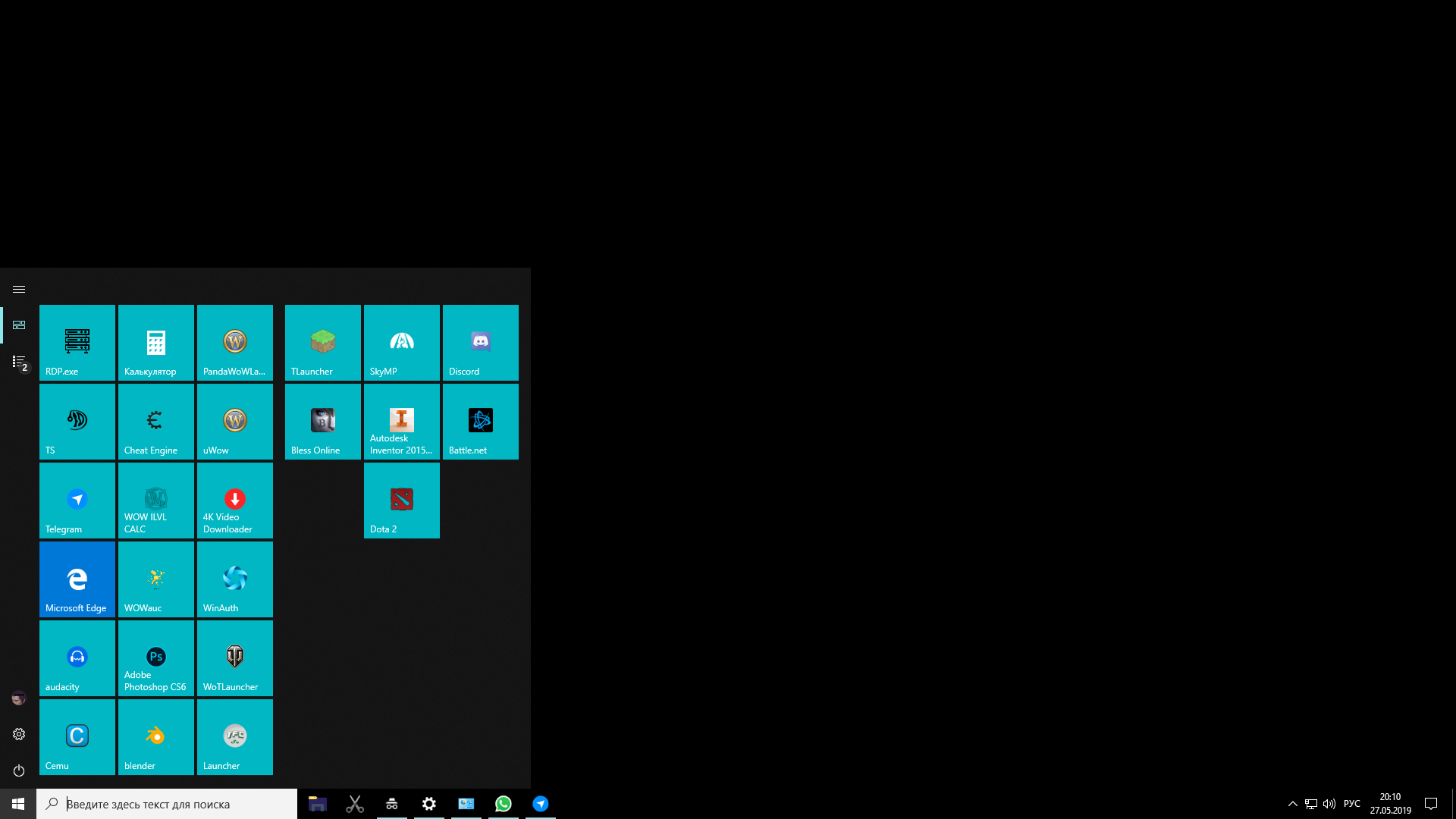Screen dimensions: 1456x819
Task: Open the RDP.exe tile
Action: point(77,343)
